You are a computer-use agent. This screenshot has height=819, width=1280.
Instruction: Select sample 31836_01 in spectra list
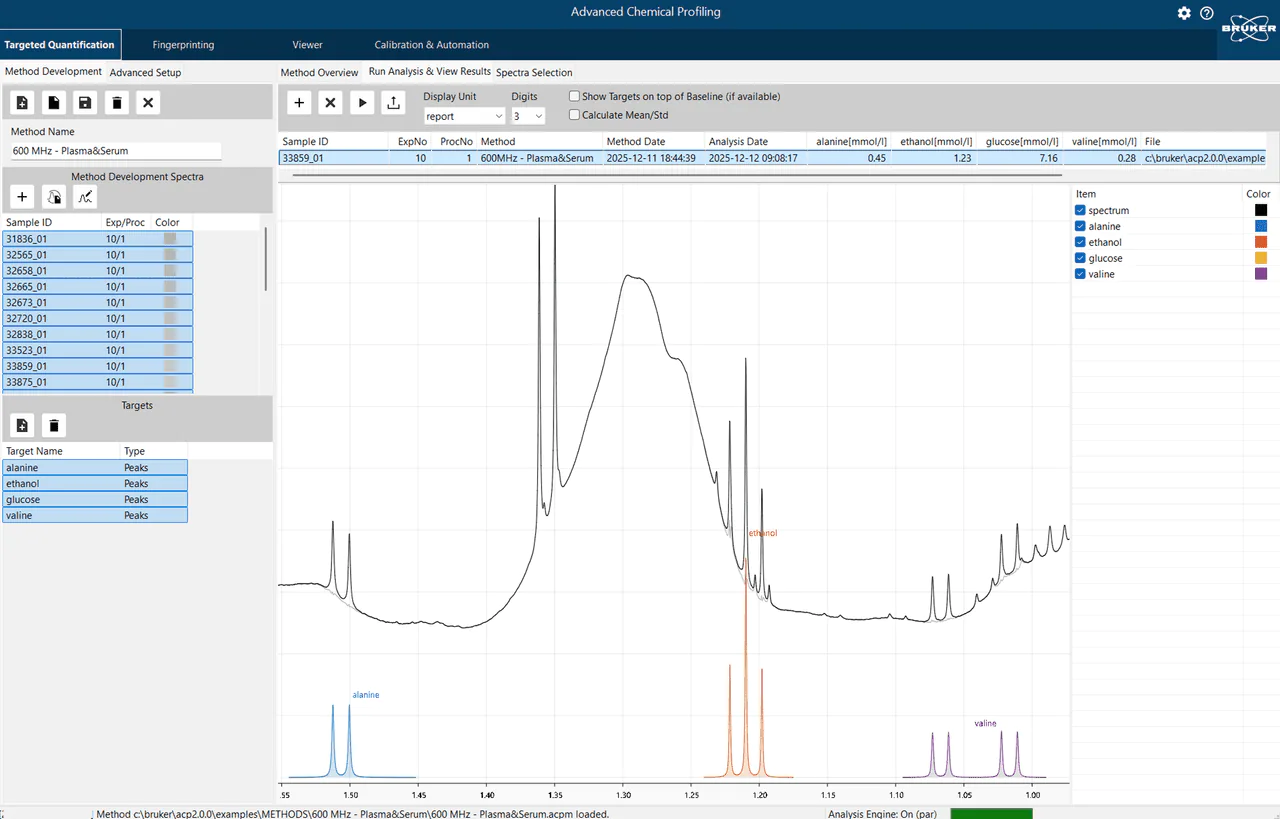point(97,239)
